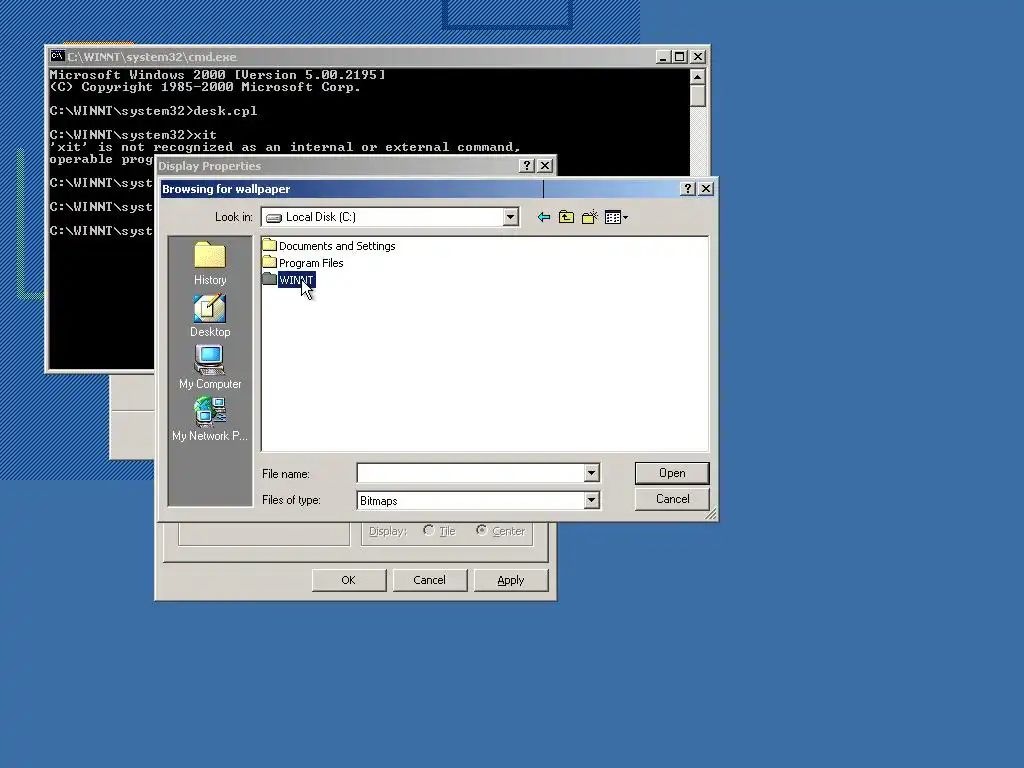This screenshot has height=768, width=1024.
Task: Create a new folder
Action: pyautogui.click(x=590, y=217)
